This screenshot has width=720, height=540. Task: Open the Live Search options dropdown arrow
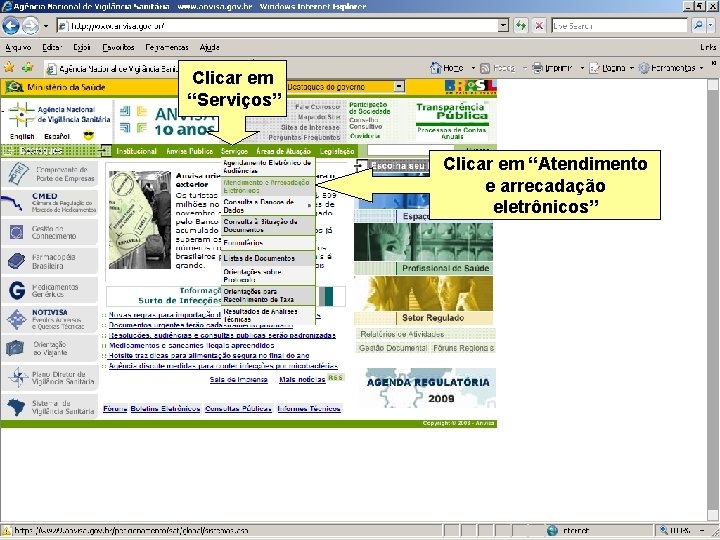tap(711, 26)
